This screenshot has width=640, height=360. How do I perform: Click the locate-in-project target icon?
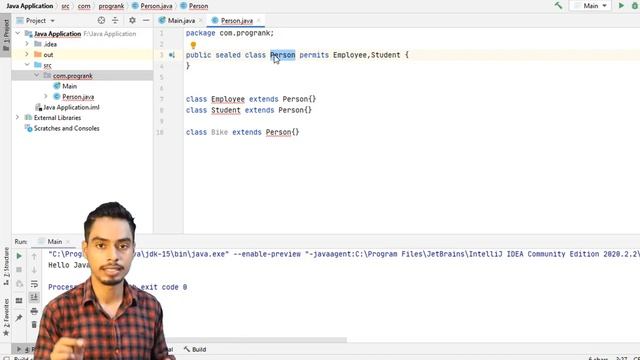[101, 20]
